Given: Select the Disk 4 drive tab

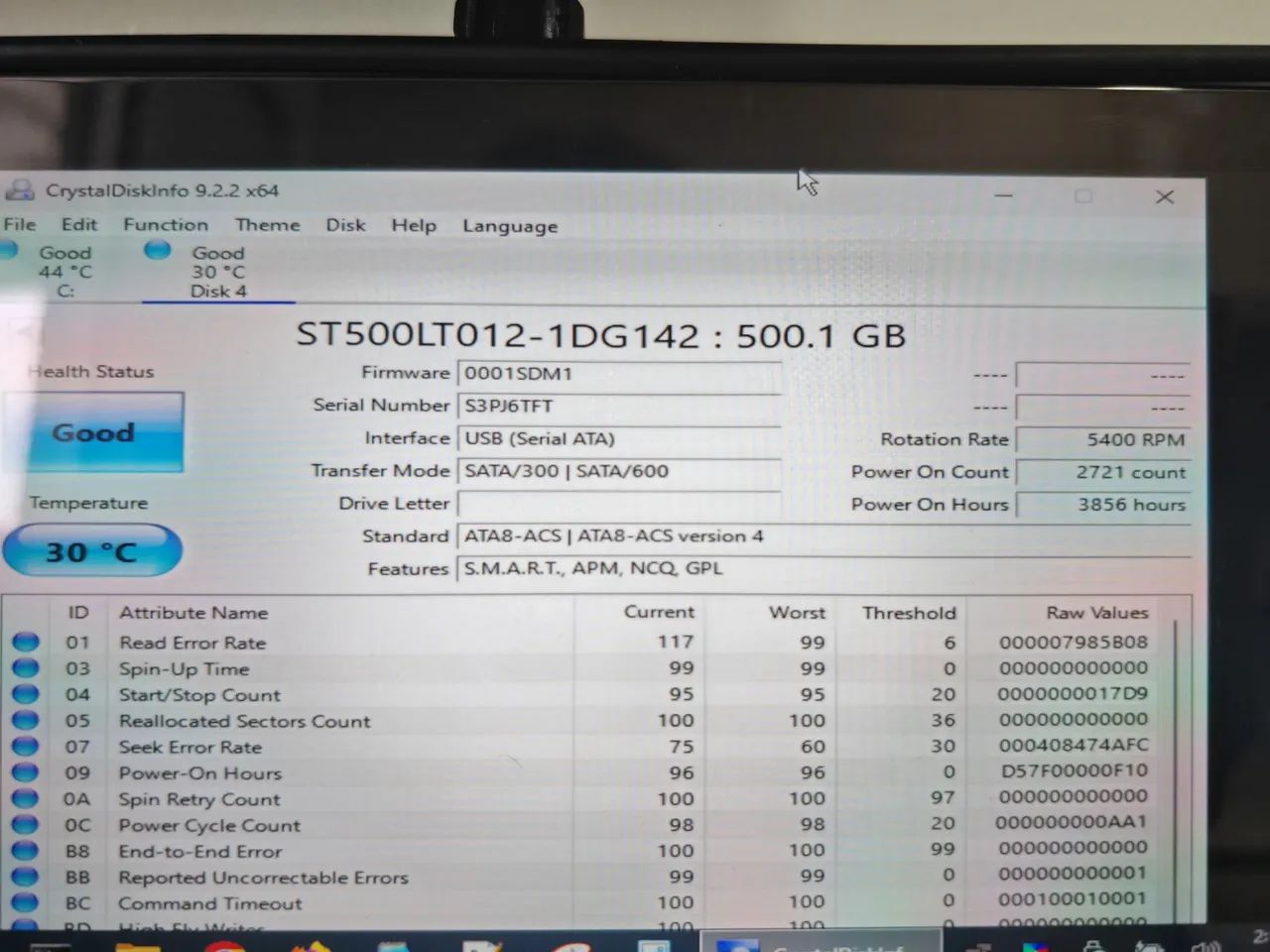Looking at the screenshot, I should 218,271.
